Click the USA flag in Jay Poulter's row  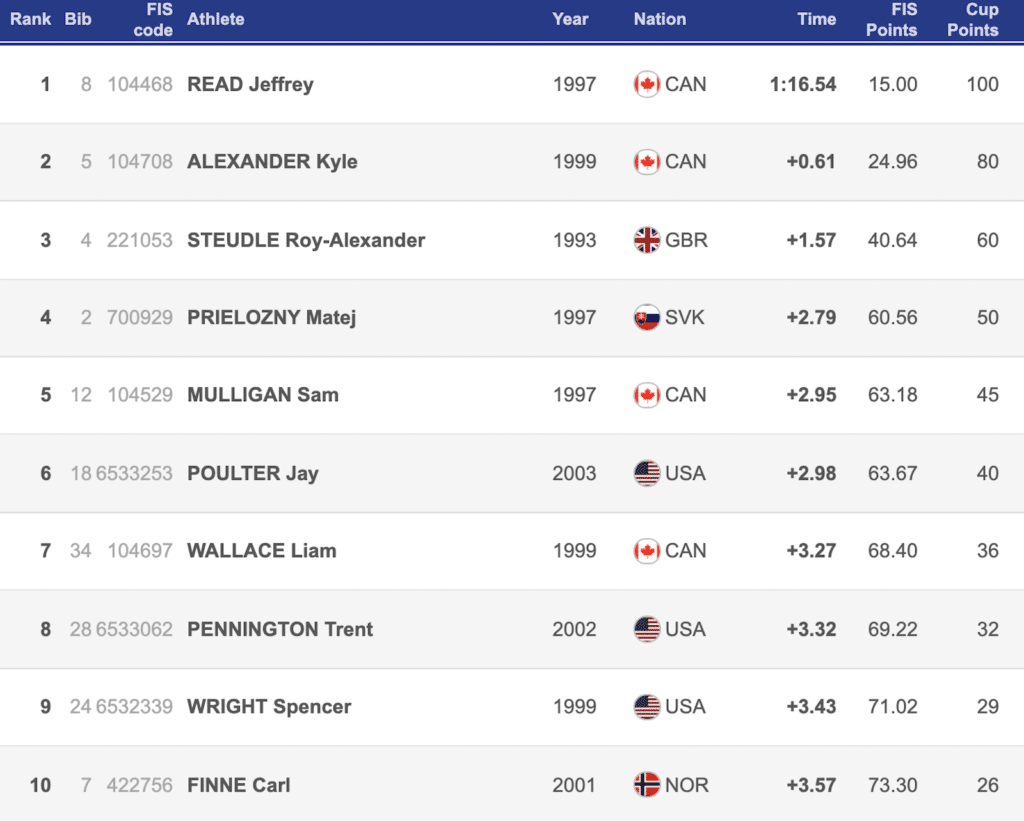(x=646, y=473)
